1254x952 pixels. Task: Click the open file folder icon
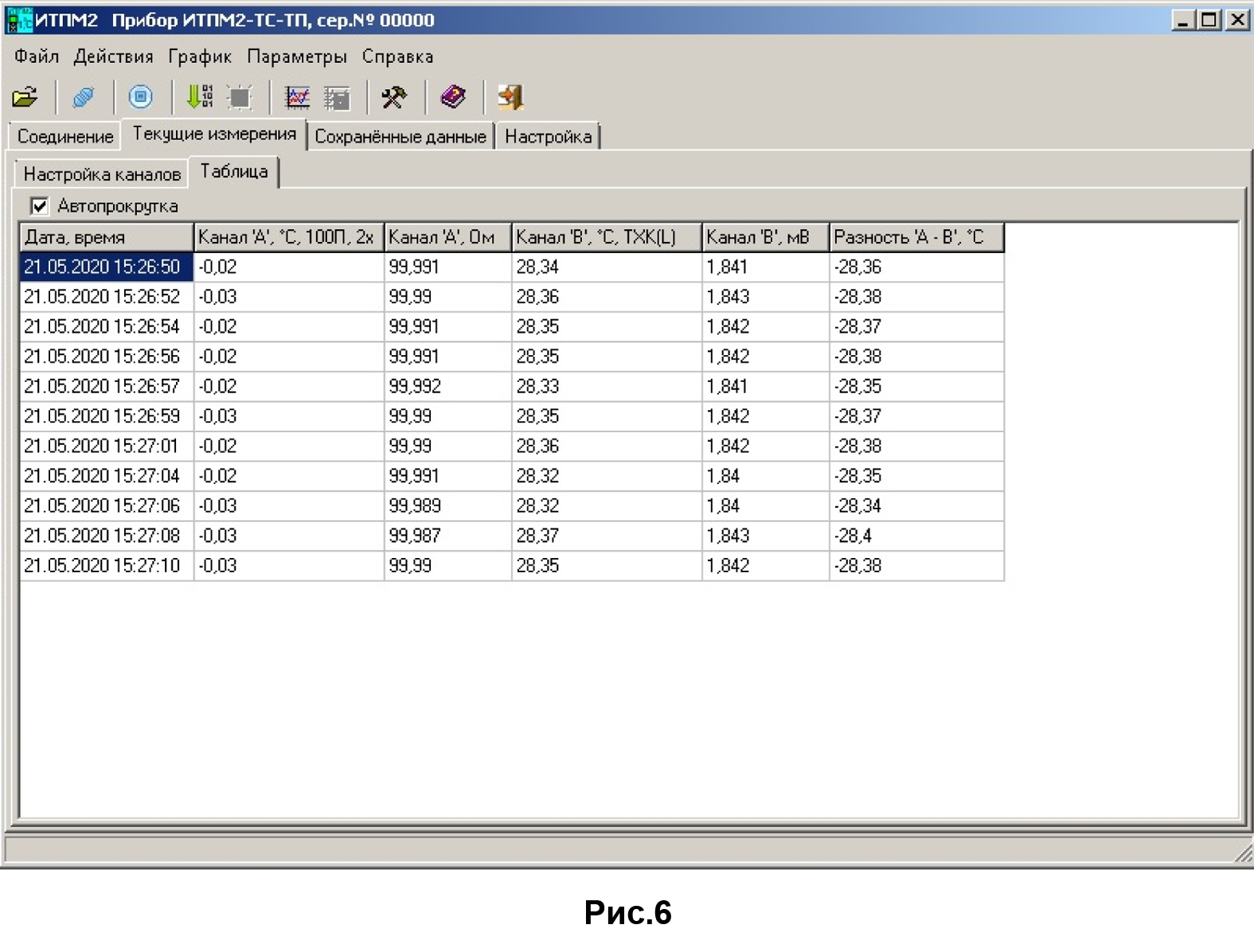(x=25, y=97)
